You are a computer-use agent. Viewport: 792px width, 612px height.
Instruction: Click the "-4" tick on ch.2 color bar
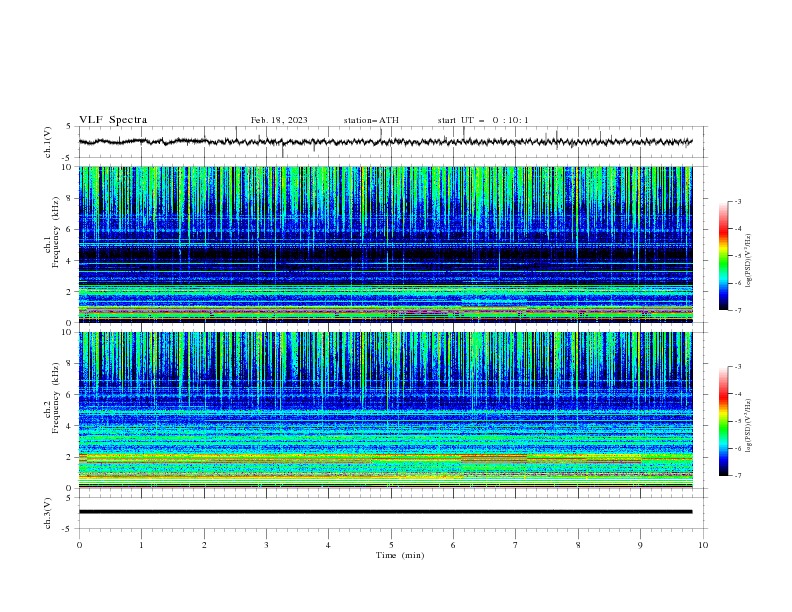[x=737, y=394]
